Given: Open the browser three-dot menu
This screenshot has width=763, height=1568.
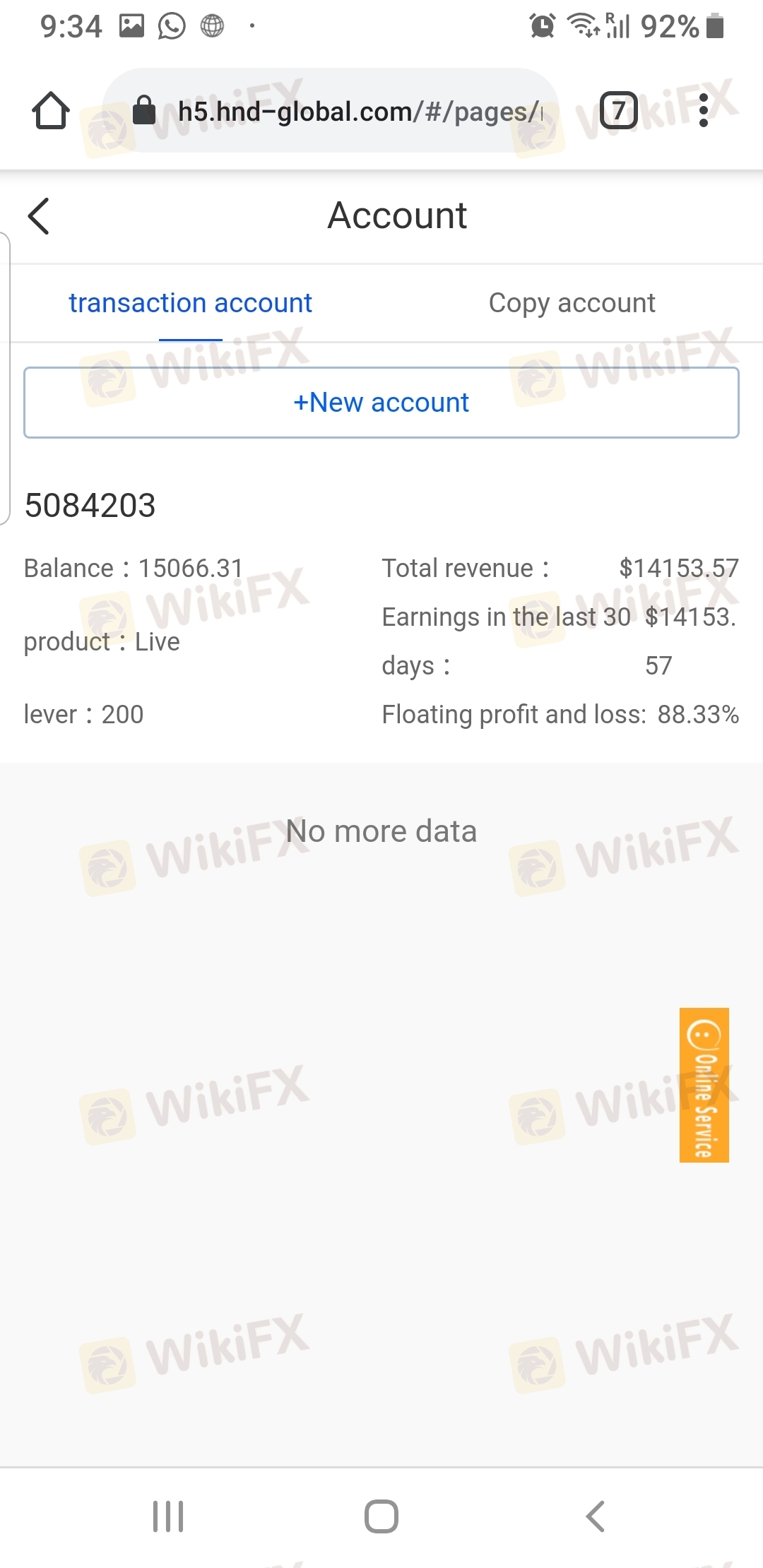Looking at the screenshot, I should 703,110.
